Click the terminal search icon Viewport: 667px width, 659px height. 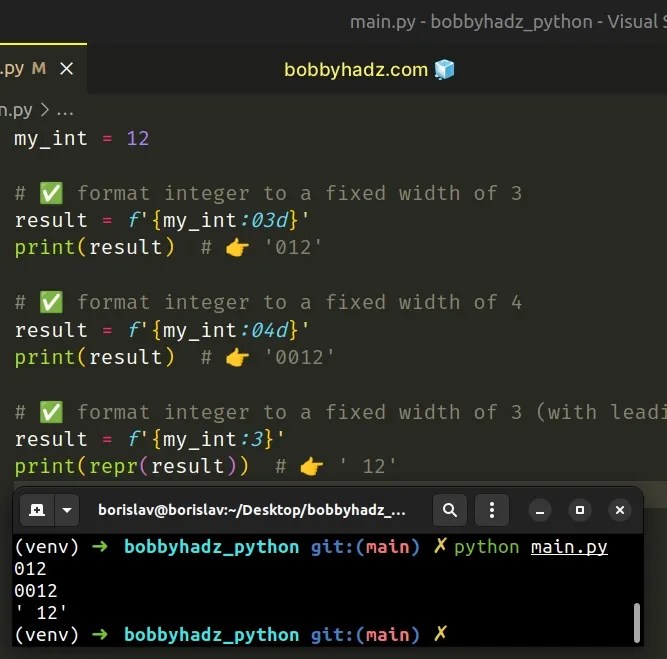pos(450,510)
